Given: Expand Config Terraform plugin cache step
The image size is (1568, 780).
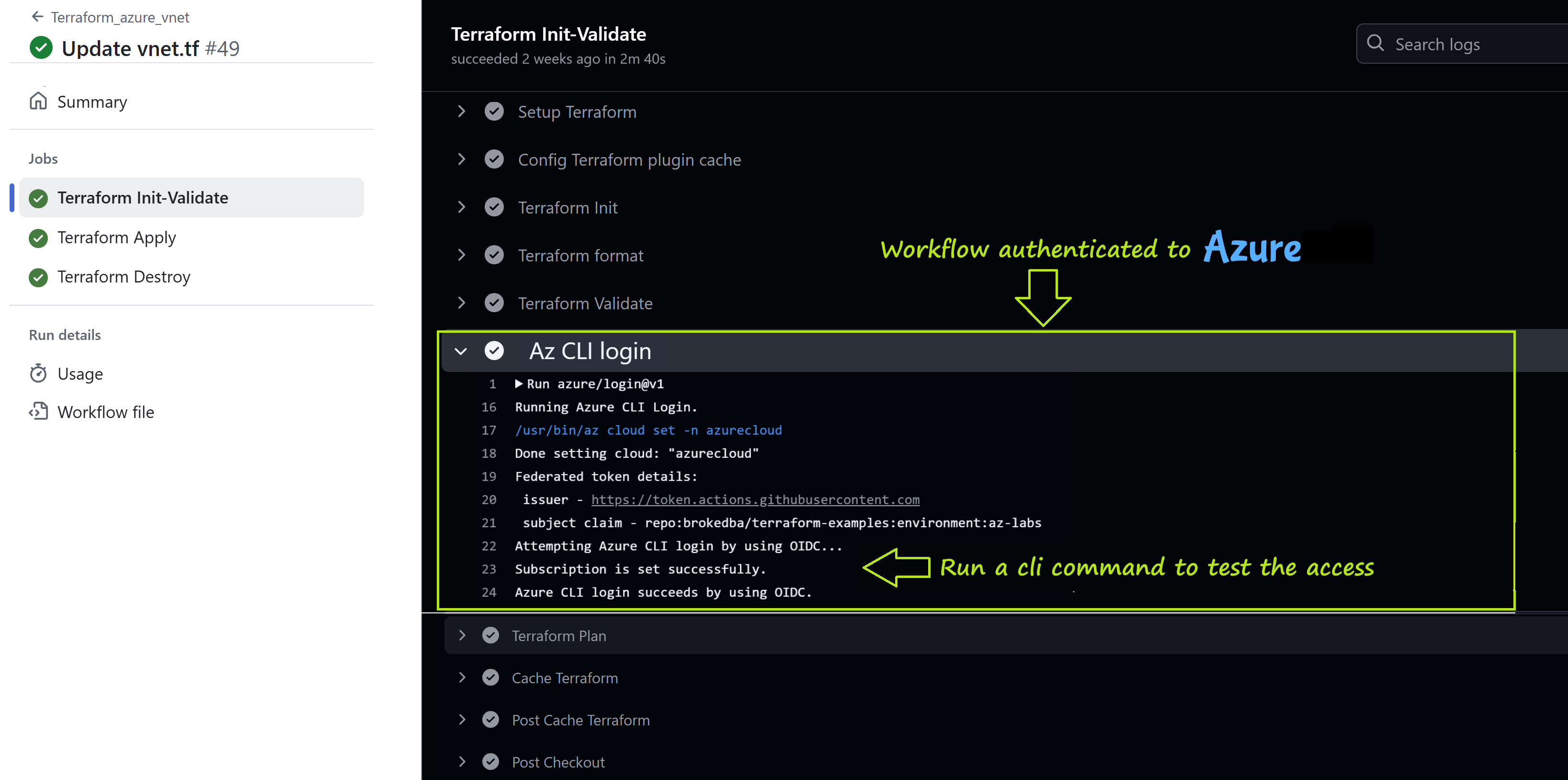Looking at the screenshot, I should pos(461,159).
